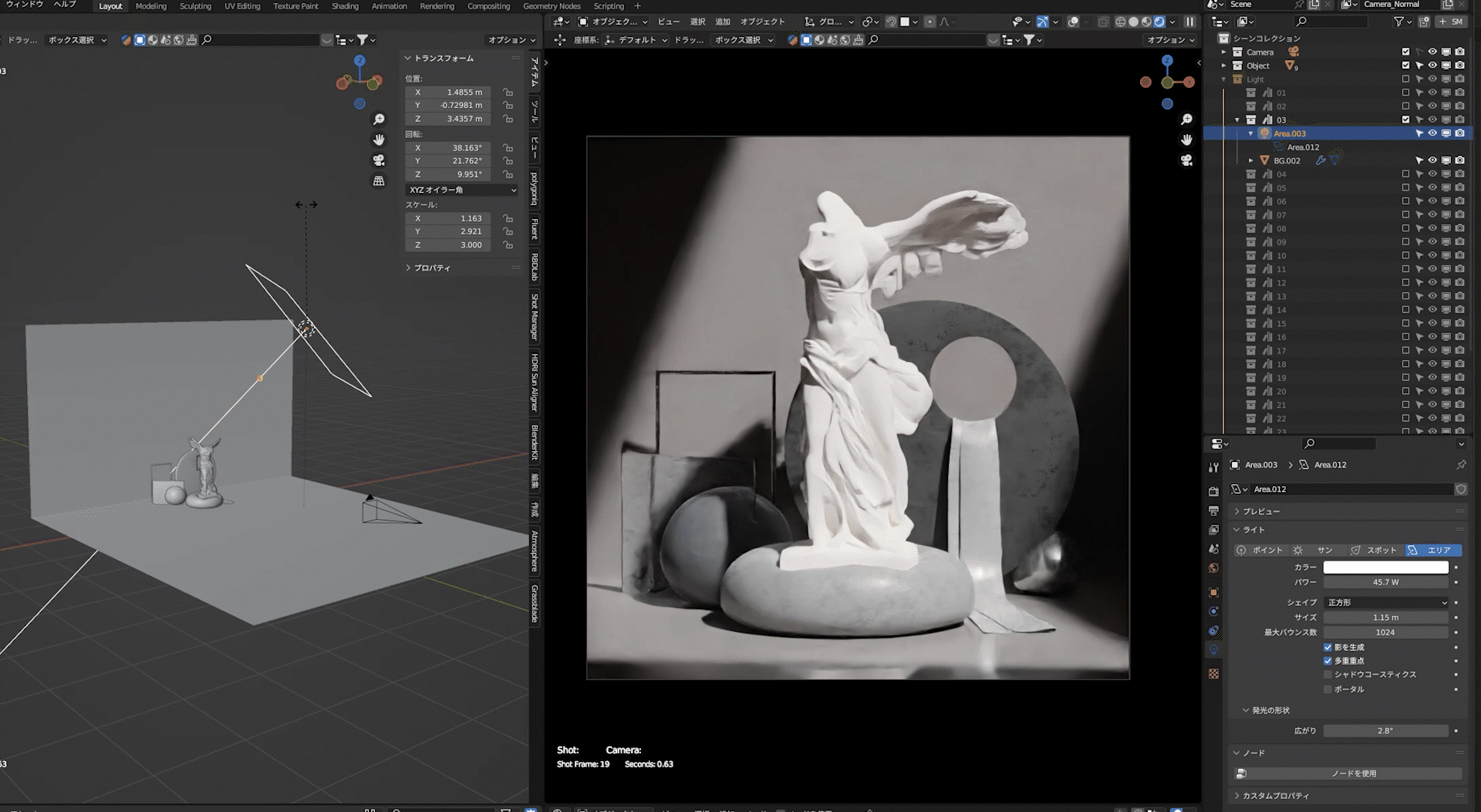Open the Tool properties tab
The width and height of the screenshot is (1481, 812).
[x=1213, y=467]
